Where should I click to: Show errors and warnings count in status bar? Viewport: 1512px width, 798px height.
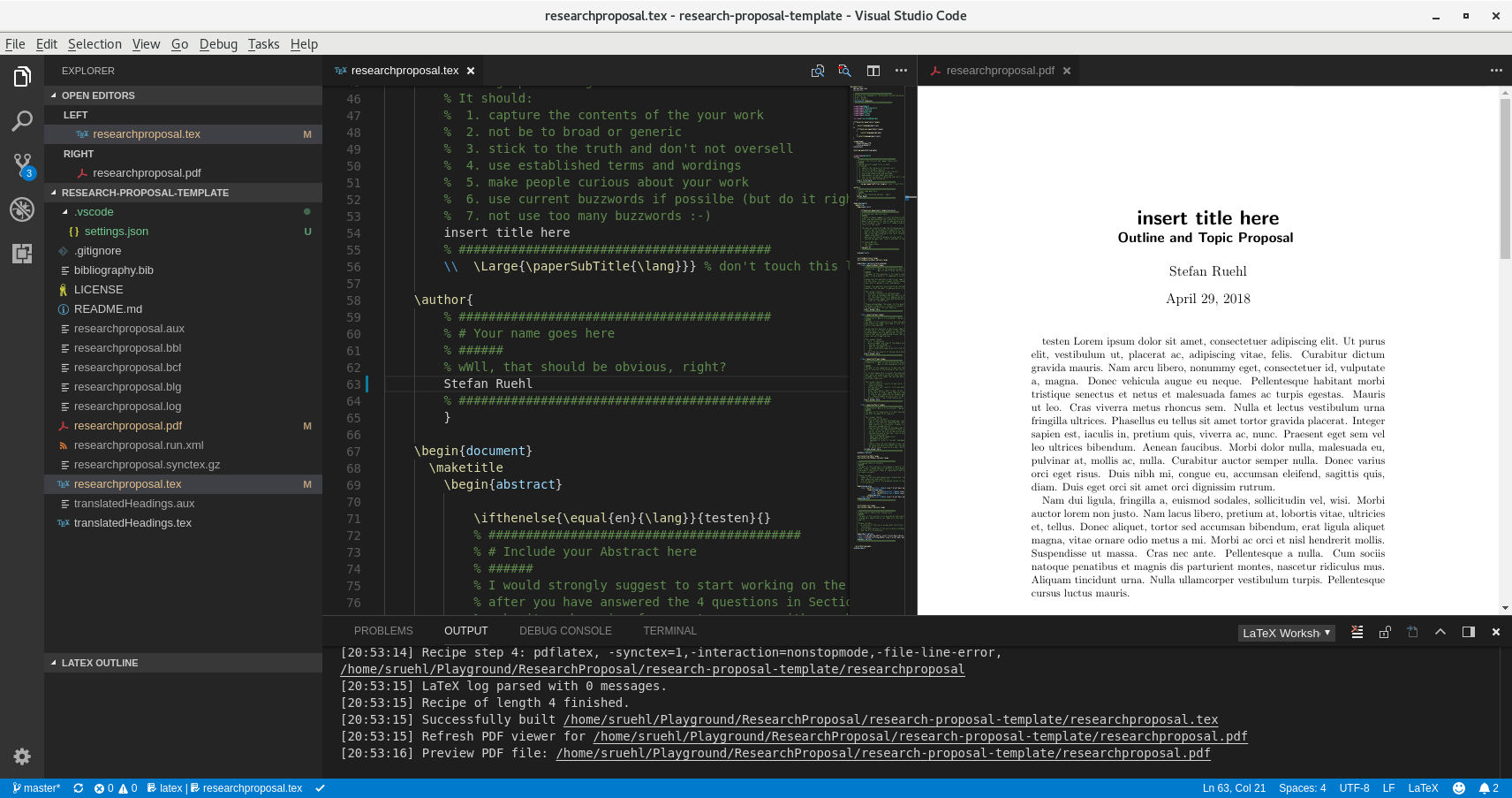pos(116,788)
